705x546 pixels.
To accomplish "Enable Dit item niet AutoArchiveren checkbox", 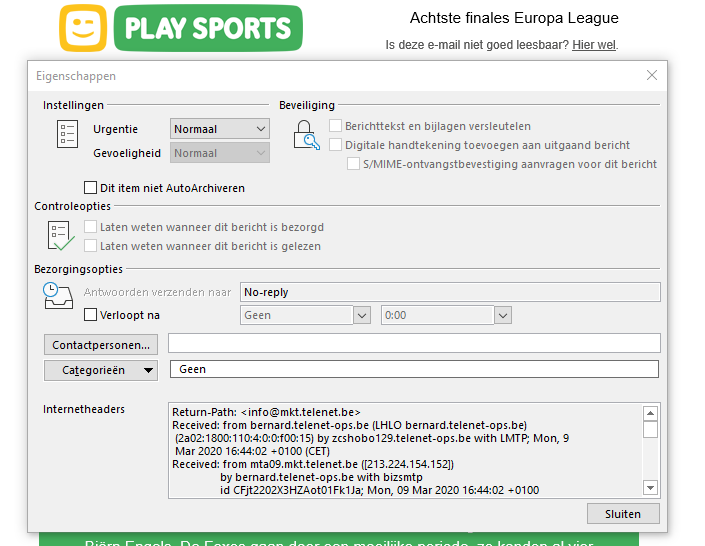I will (x=91, y=188).
